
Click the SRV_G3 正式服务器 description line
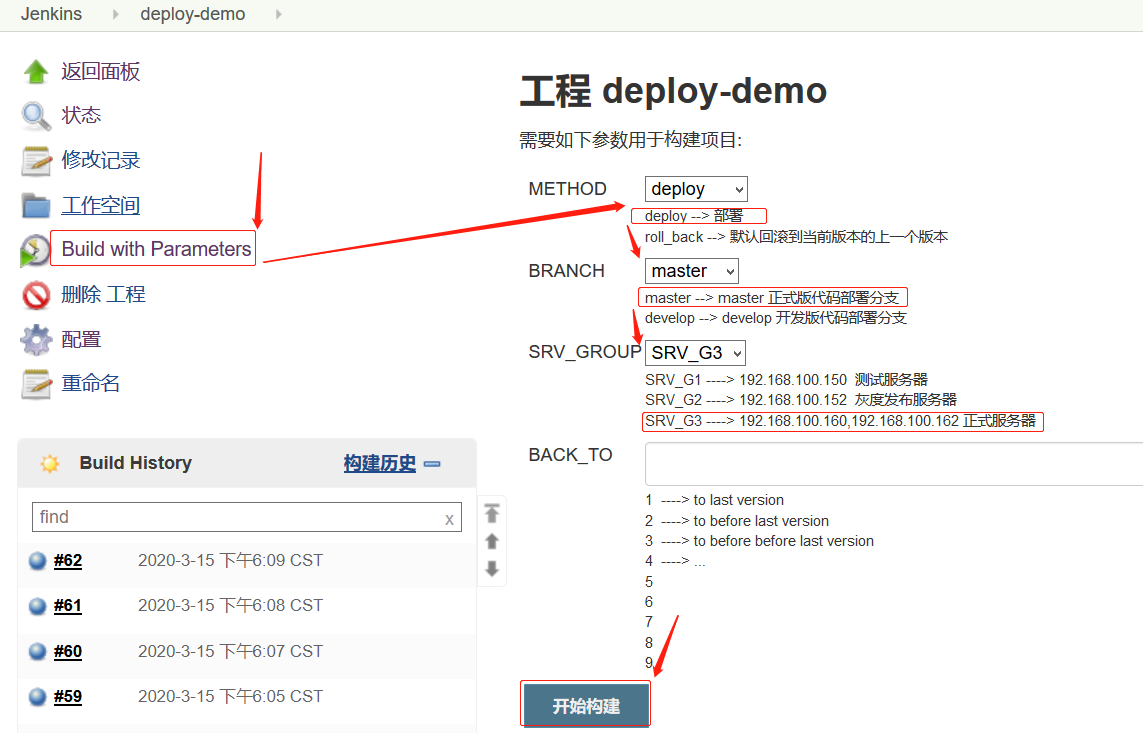[x=840, y=421]
